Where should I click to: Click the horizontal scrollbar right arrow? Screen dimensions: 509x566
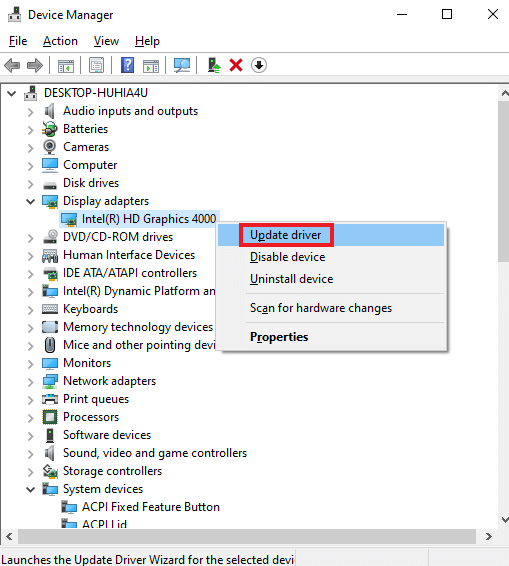[488, 537]
